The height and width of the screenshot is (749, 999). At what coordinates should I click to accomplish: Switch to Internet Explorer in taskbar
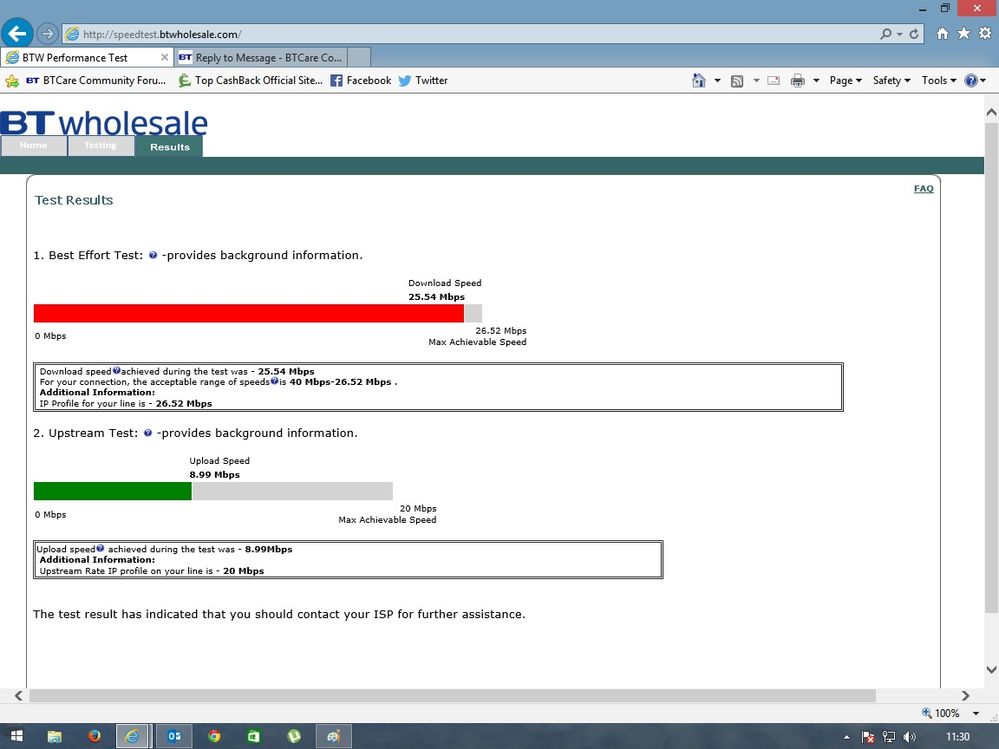pyautogui.click(x=133, y=736)
